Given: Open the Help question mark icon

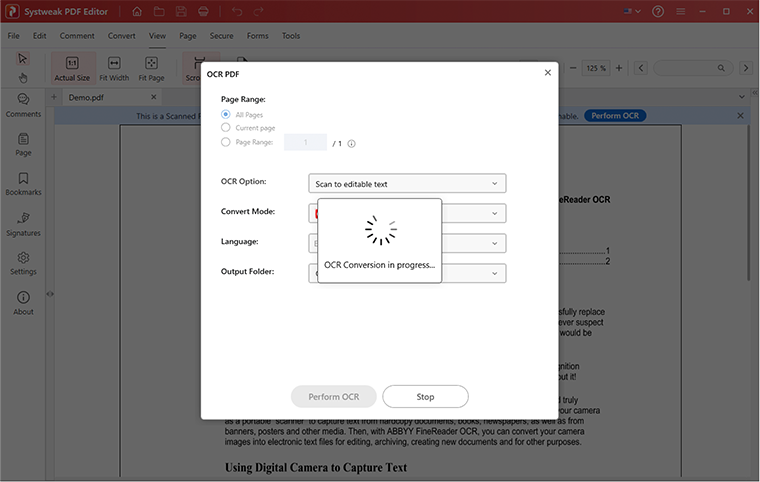Looking at the screenshot, I should tap(658, 11).
